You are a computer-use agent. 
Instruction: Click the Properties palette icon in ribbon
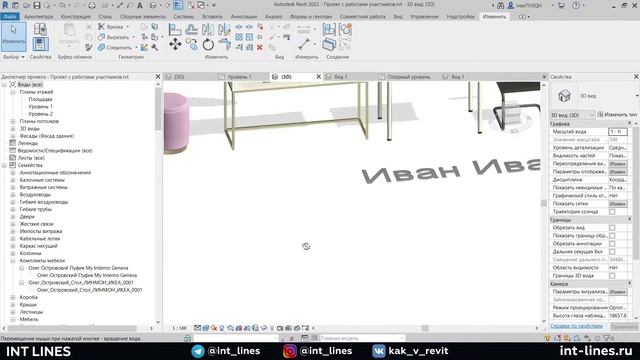pyautogui.click(x=40, y=44)
